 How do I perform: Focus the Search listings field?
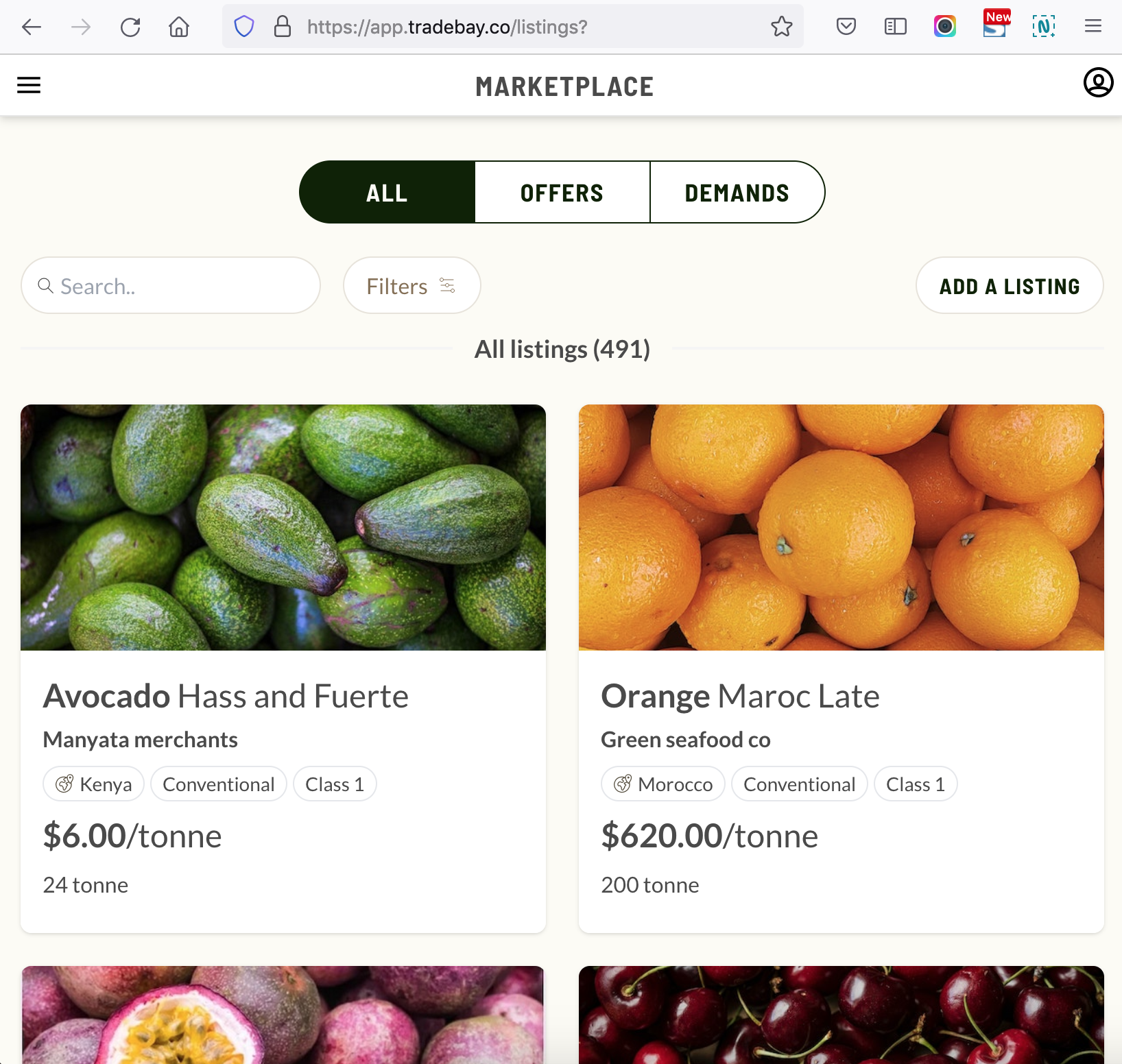point(171,285)
